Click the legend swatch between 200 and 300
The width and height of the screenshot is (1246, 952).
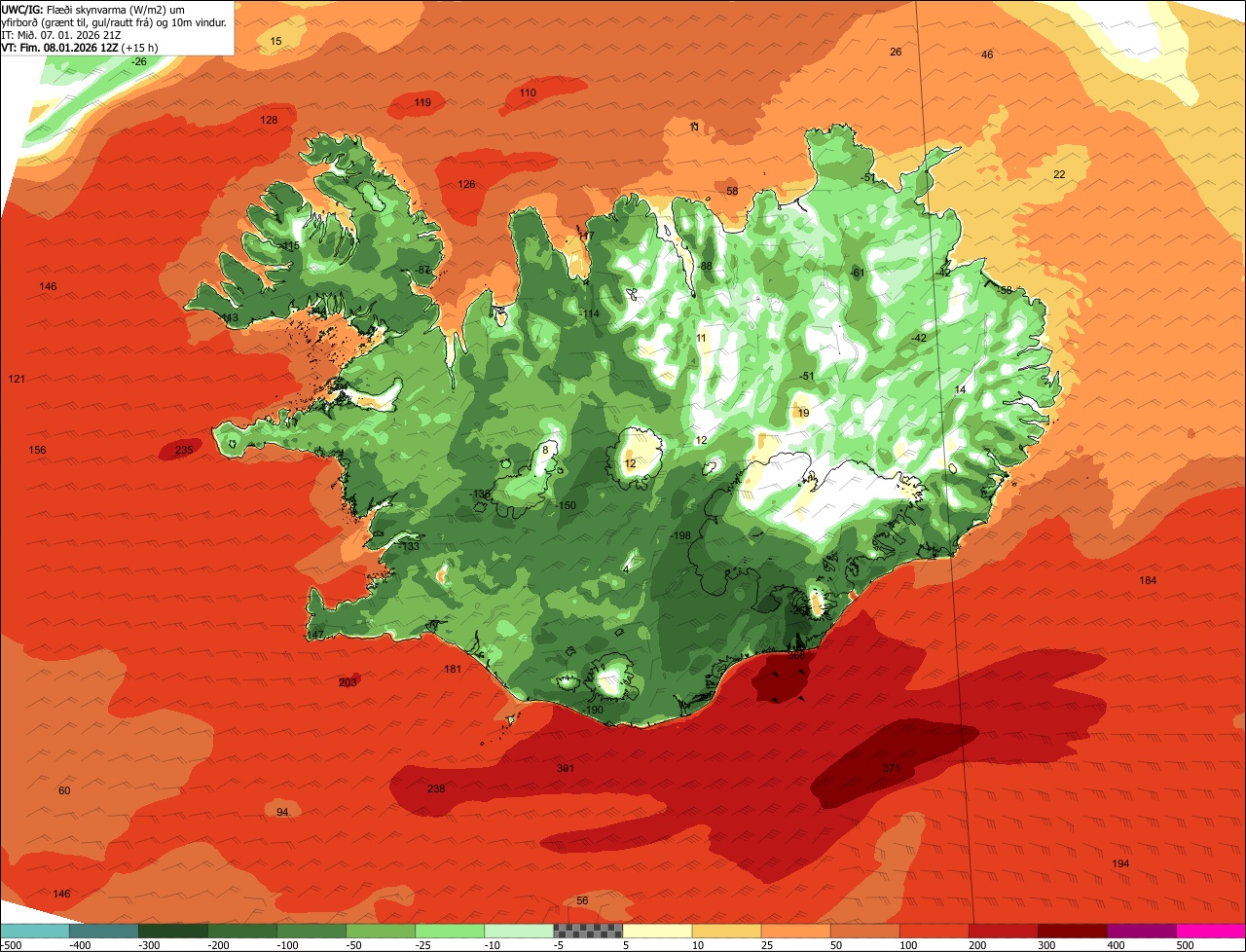coord(1004,932)
